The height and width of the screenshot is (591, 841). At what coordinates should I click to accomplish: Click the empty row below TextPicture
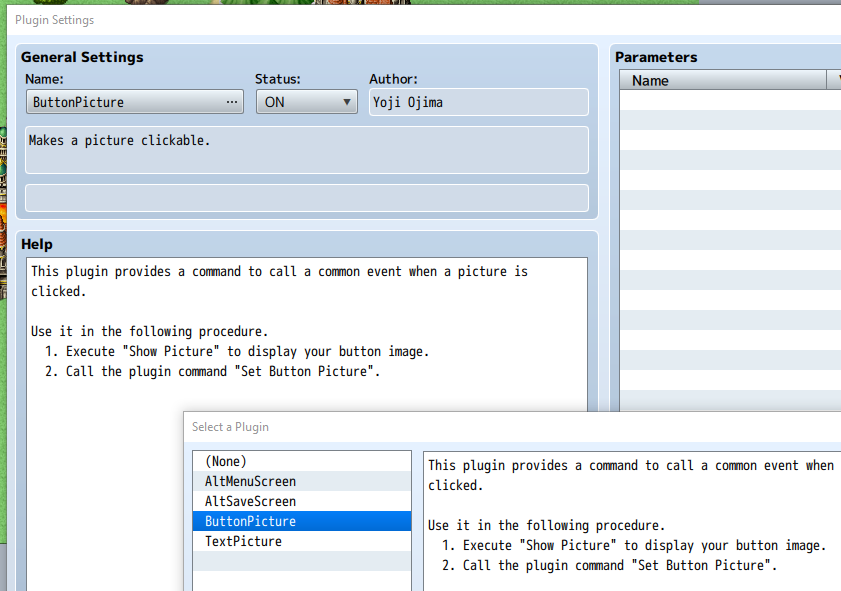302,561
